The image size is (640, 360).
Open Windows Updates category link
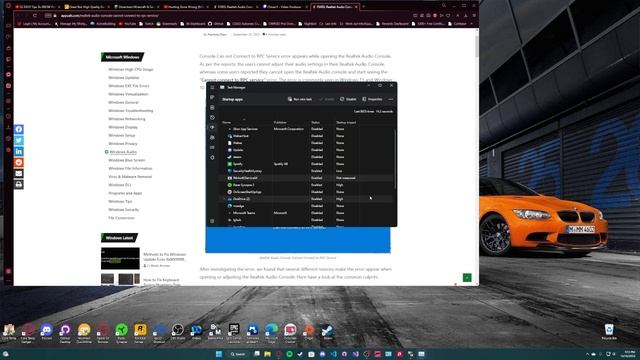[x=124, y=78]
